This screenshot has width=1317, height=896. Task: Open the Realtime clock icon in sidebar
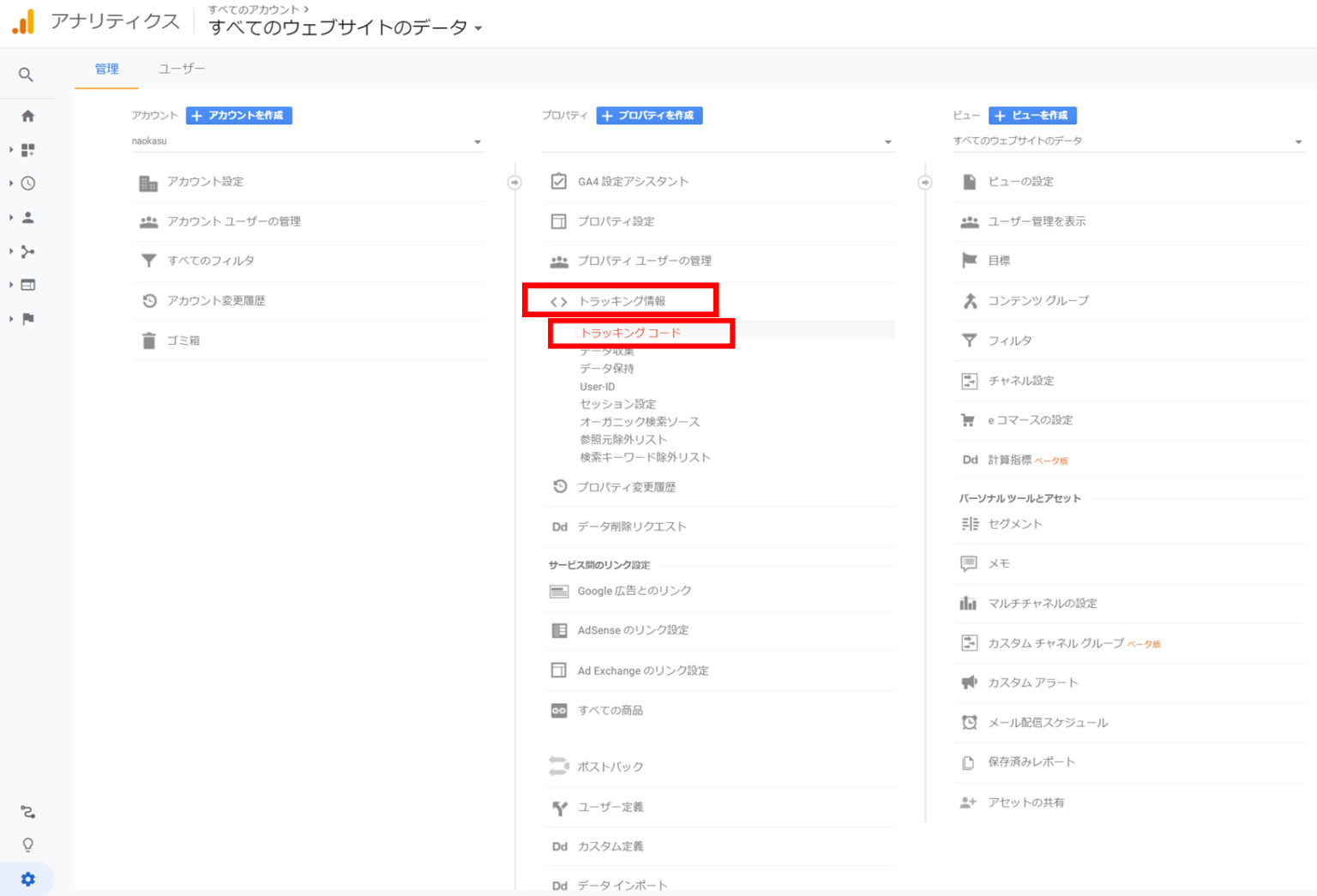(28, 183)
